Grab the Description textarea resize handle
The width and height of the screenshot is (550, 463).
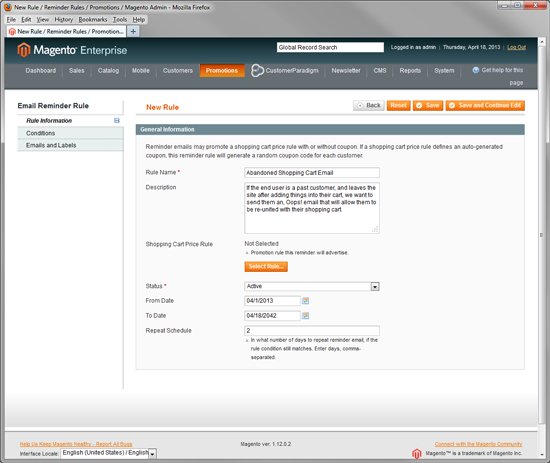click(x=375, y=229)
